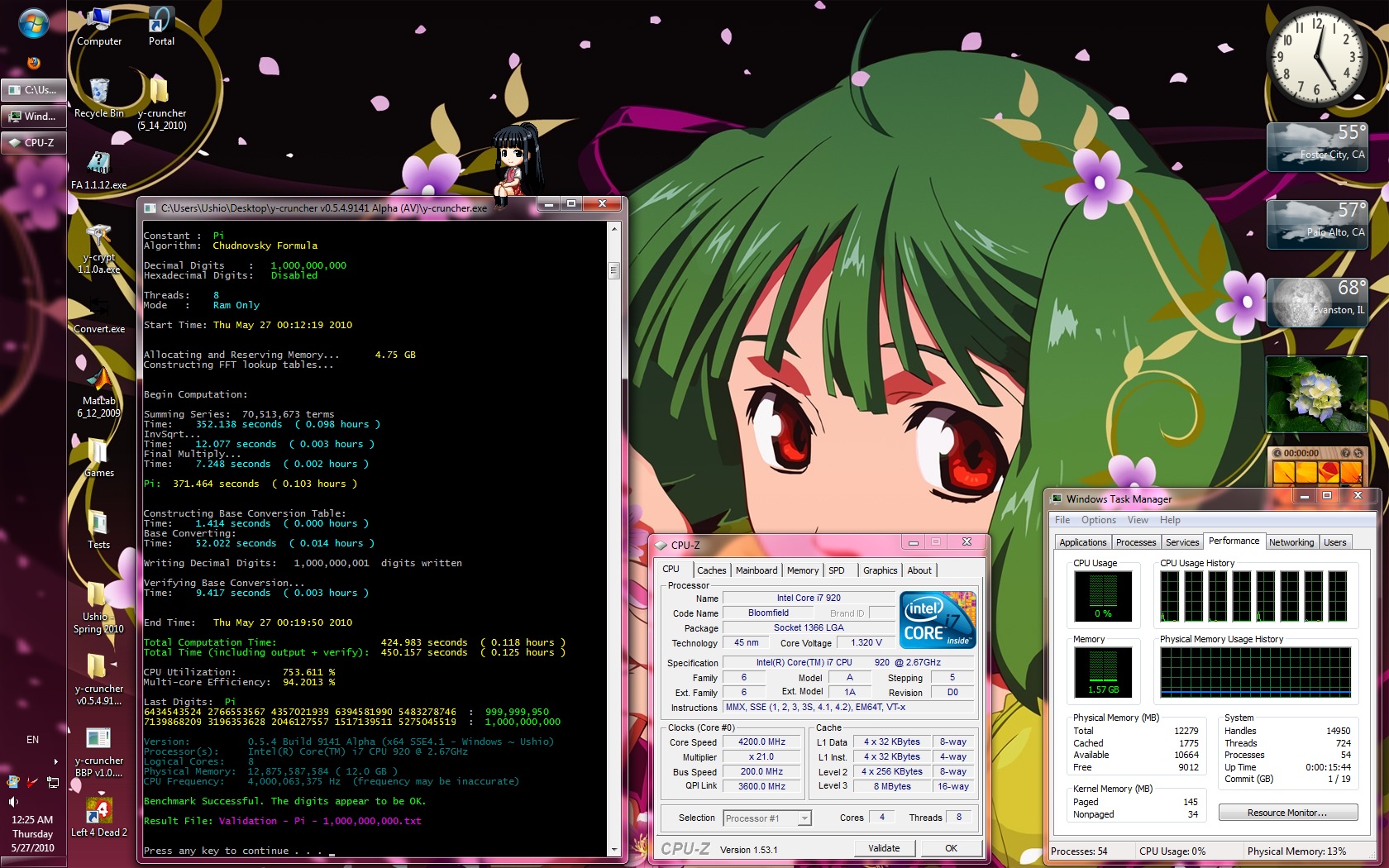Click the CPU Usage History graph

(x=1254, y=595)
